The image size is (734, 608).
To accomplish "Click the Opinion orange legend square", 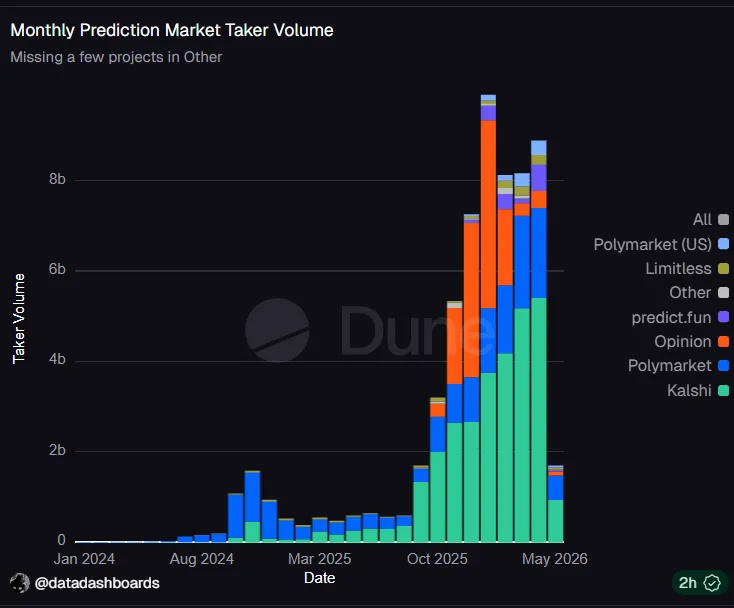I will 723,341.
